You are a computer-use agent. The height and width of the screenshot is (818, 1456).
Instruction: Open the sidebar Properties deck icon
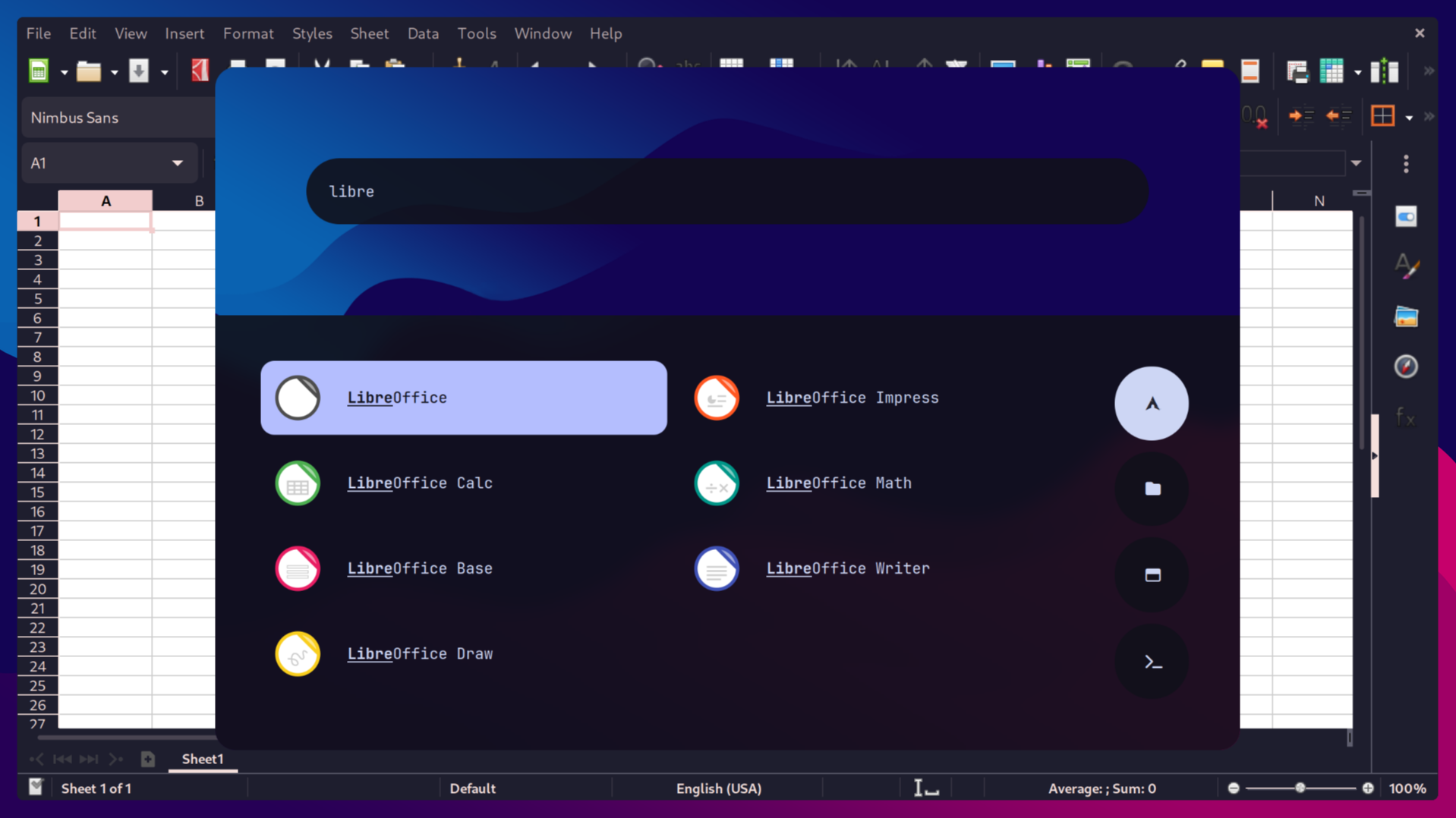[1406, 217]
